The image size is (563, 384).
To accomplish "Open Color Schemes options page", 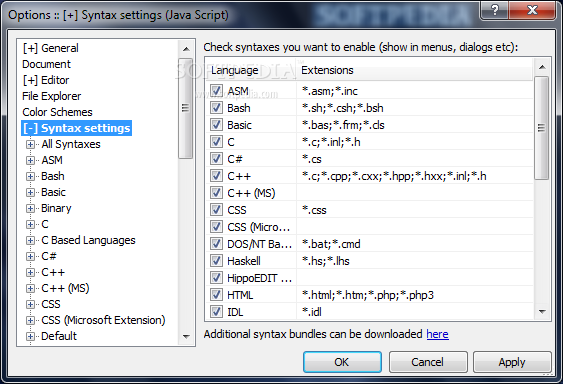I will point(57,112).
